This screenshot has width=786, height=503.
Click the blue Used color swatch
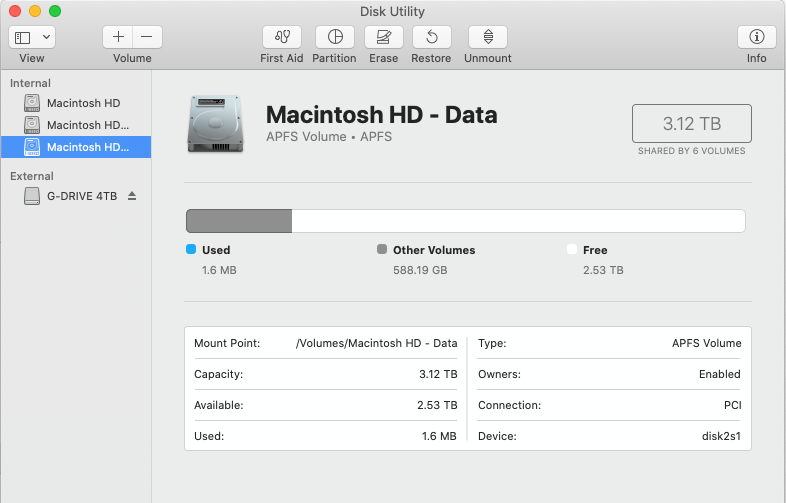pos(191,249)
